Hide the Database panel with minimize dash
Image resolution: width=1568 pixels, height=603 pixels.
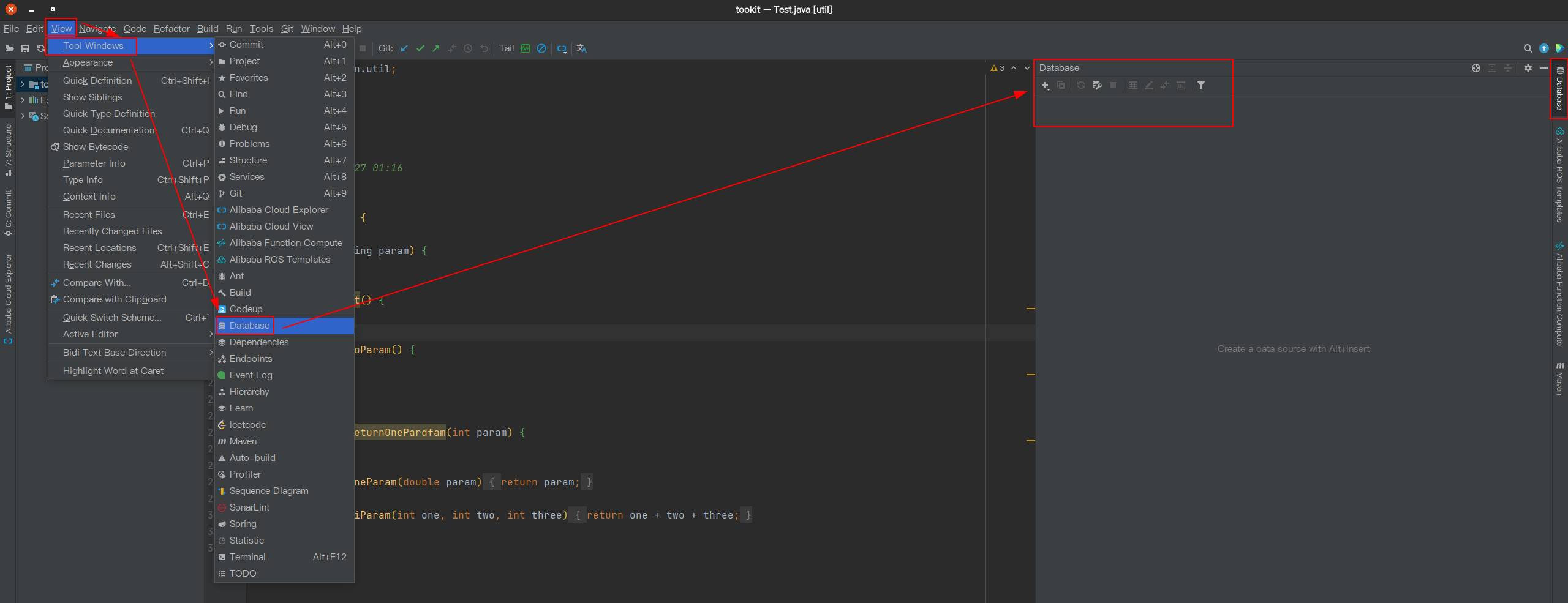[x=1544, y=68]
